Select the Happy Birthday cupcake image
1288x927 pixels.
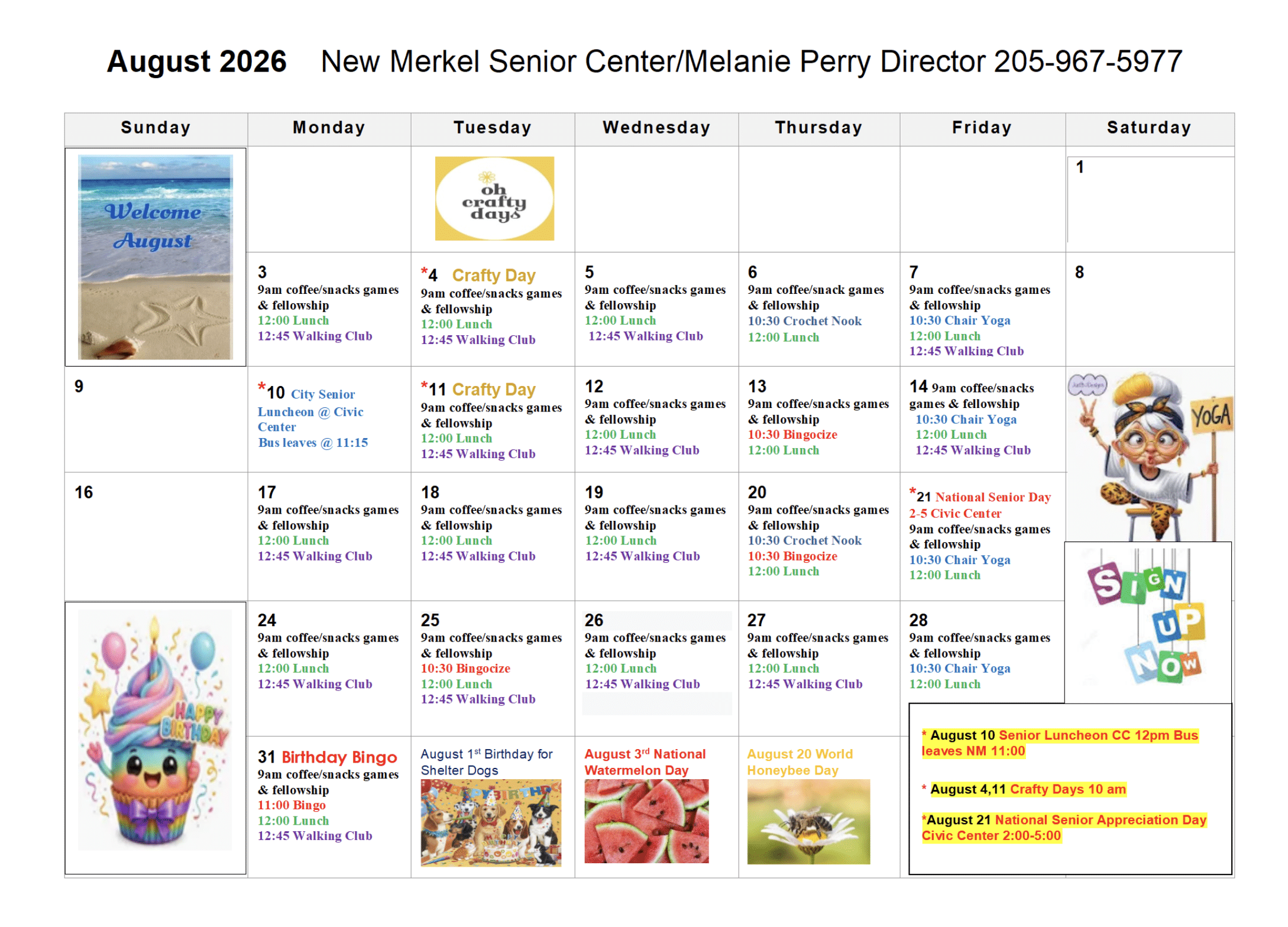[x=156, y=731]
